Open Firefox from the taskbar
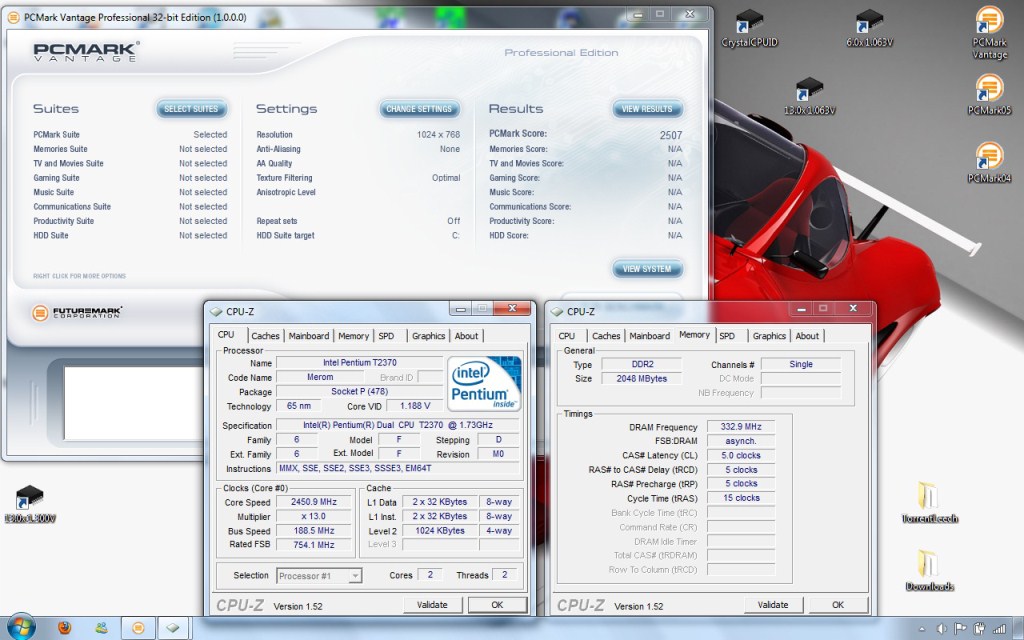 tap(64, 628)
